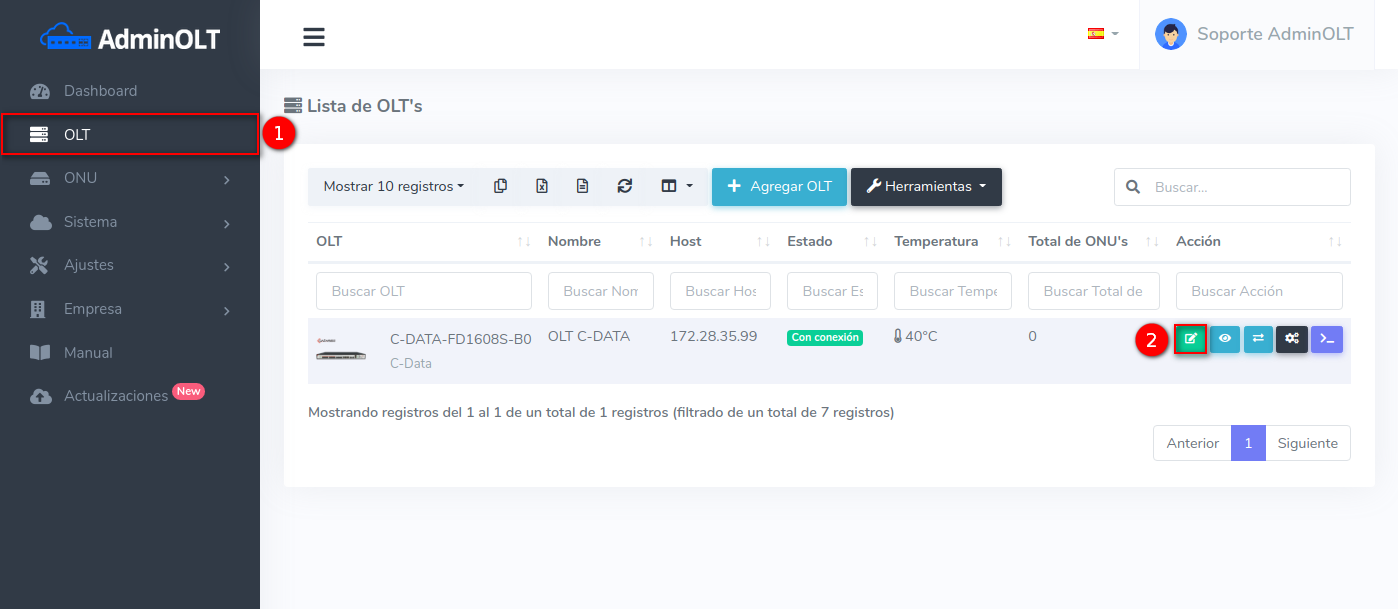Export the table with the Excel icon
The height and width of the screenshot is (609, 1398).
pyautogui.click(x=542, y=186)
